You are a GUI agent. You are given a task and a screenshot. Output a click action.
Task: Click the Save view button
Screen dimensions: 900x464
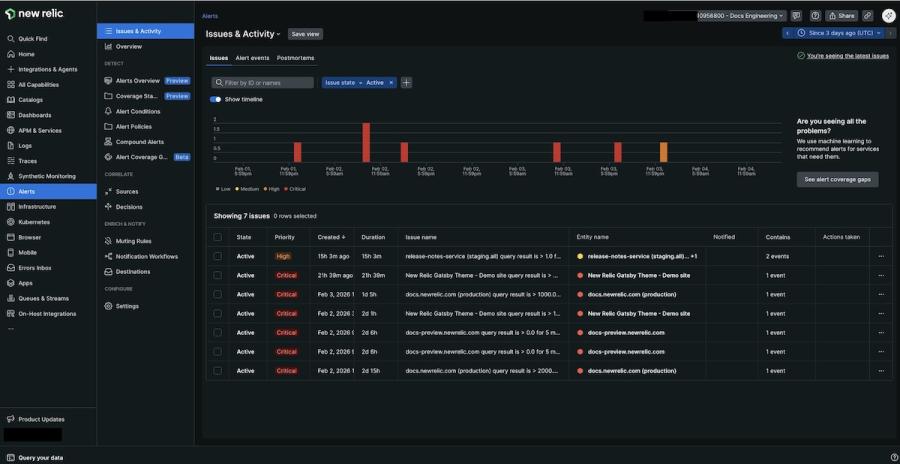pyautogui.click(x=305, y=34)
